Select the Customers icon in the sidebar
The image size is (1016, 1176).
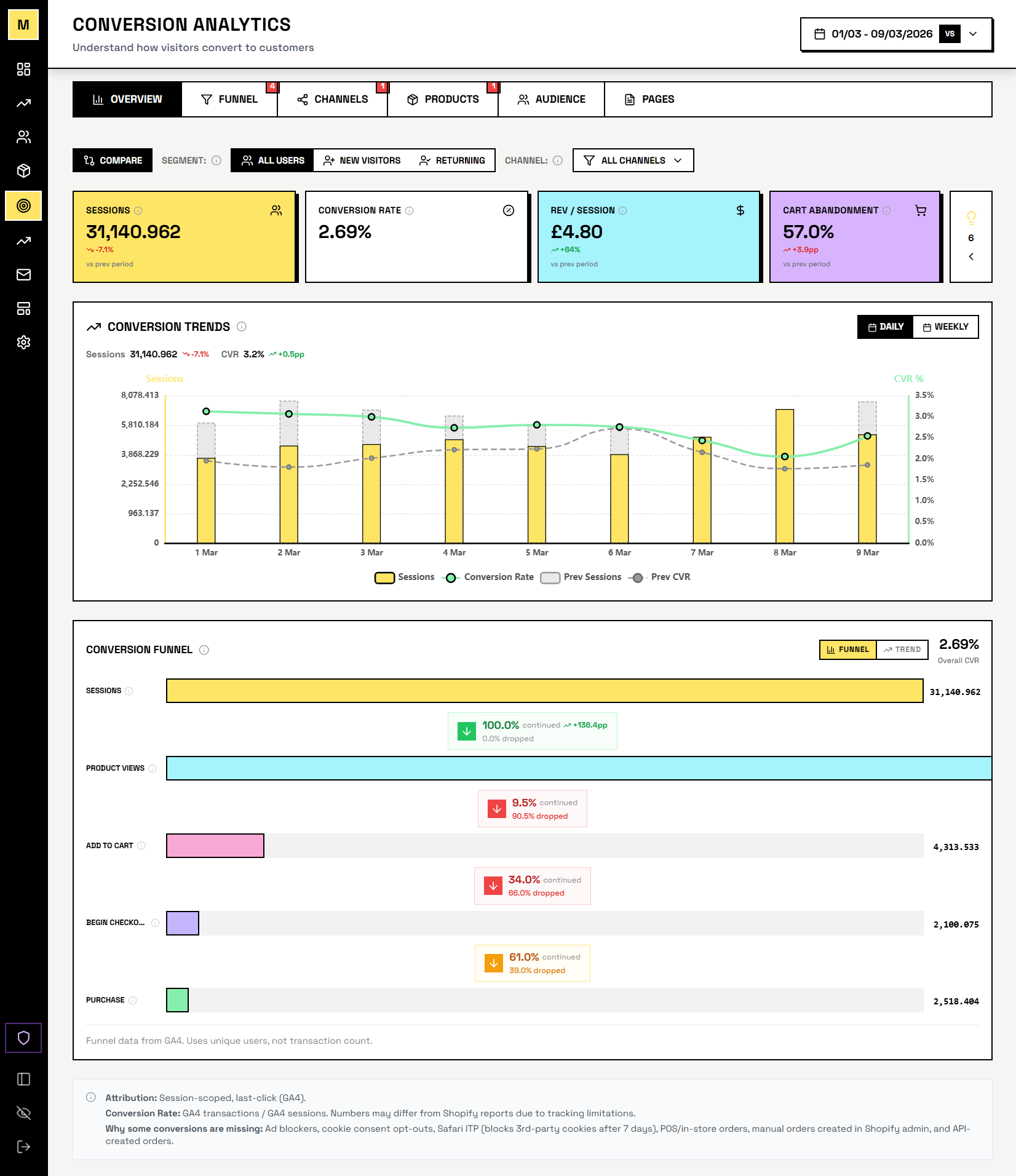pyautogui.click(x=23, y=137)
